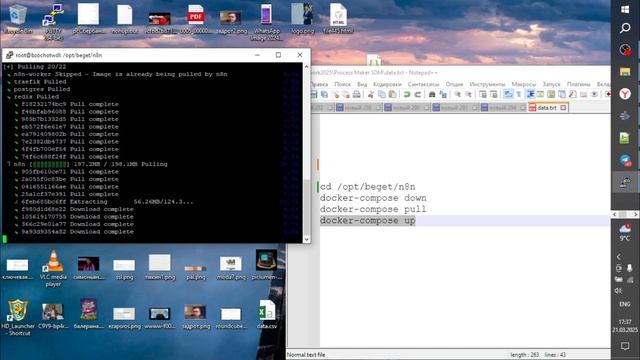This screenshot has height=360, width=640.
Task: Open the Вид menu in Notepad++
Action: (362, 84)
